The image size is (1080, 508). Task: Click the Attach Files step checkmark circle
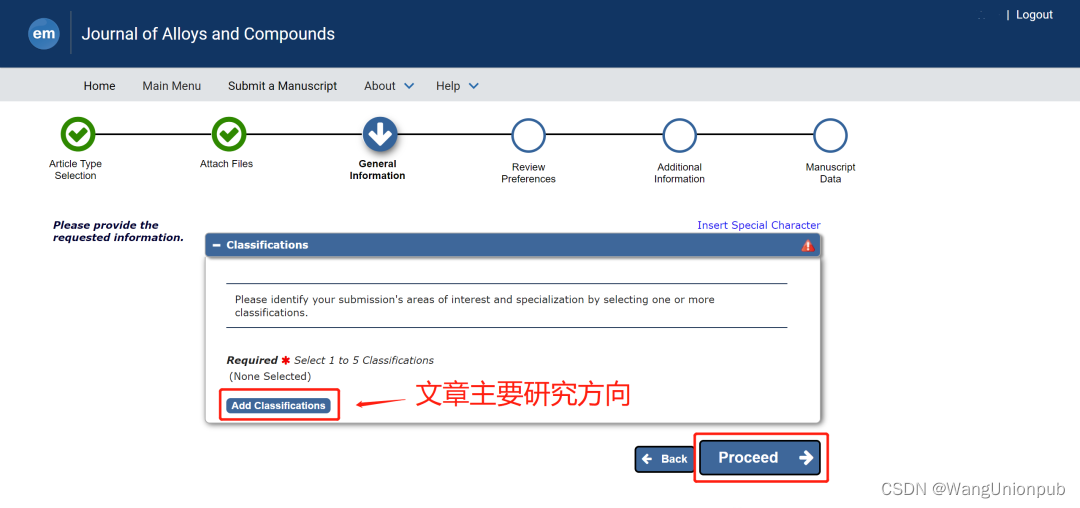(229, 134)
